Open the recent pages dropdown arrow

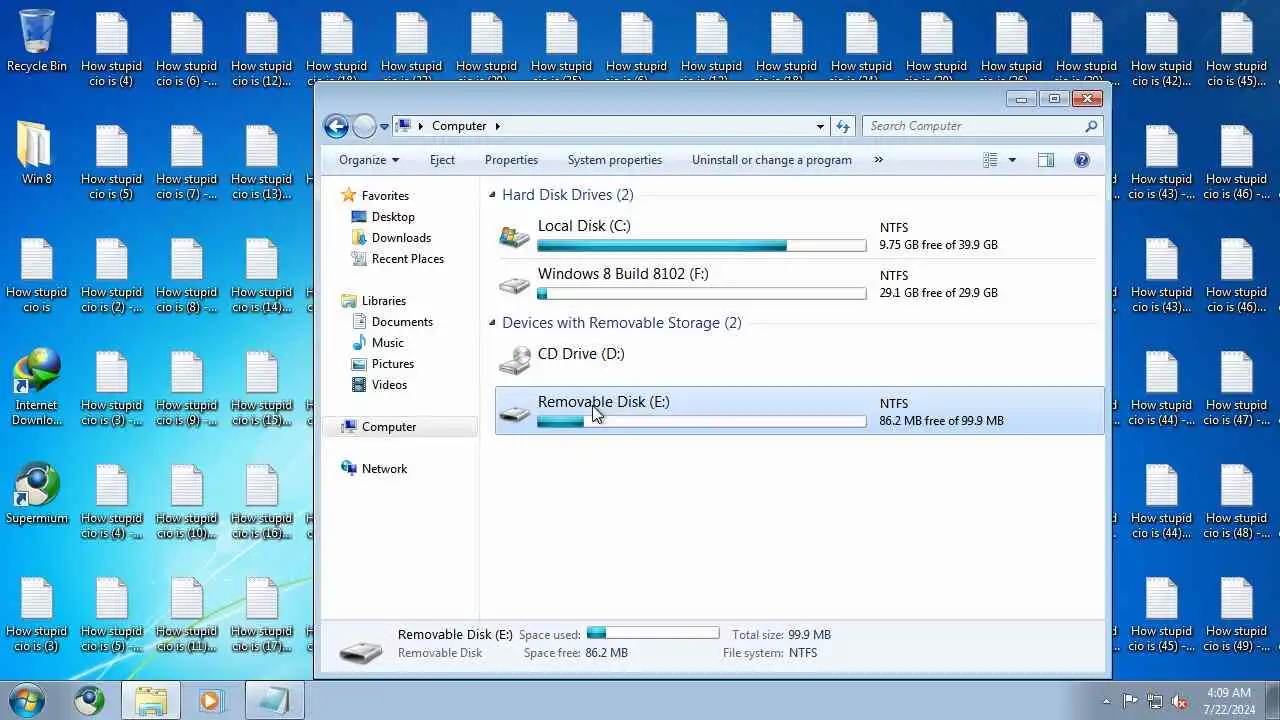pyautogui.click(x=384, y=127)
